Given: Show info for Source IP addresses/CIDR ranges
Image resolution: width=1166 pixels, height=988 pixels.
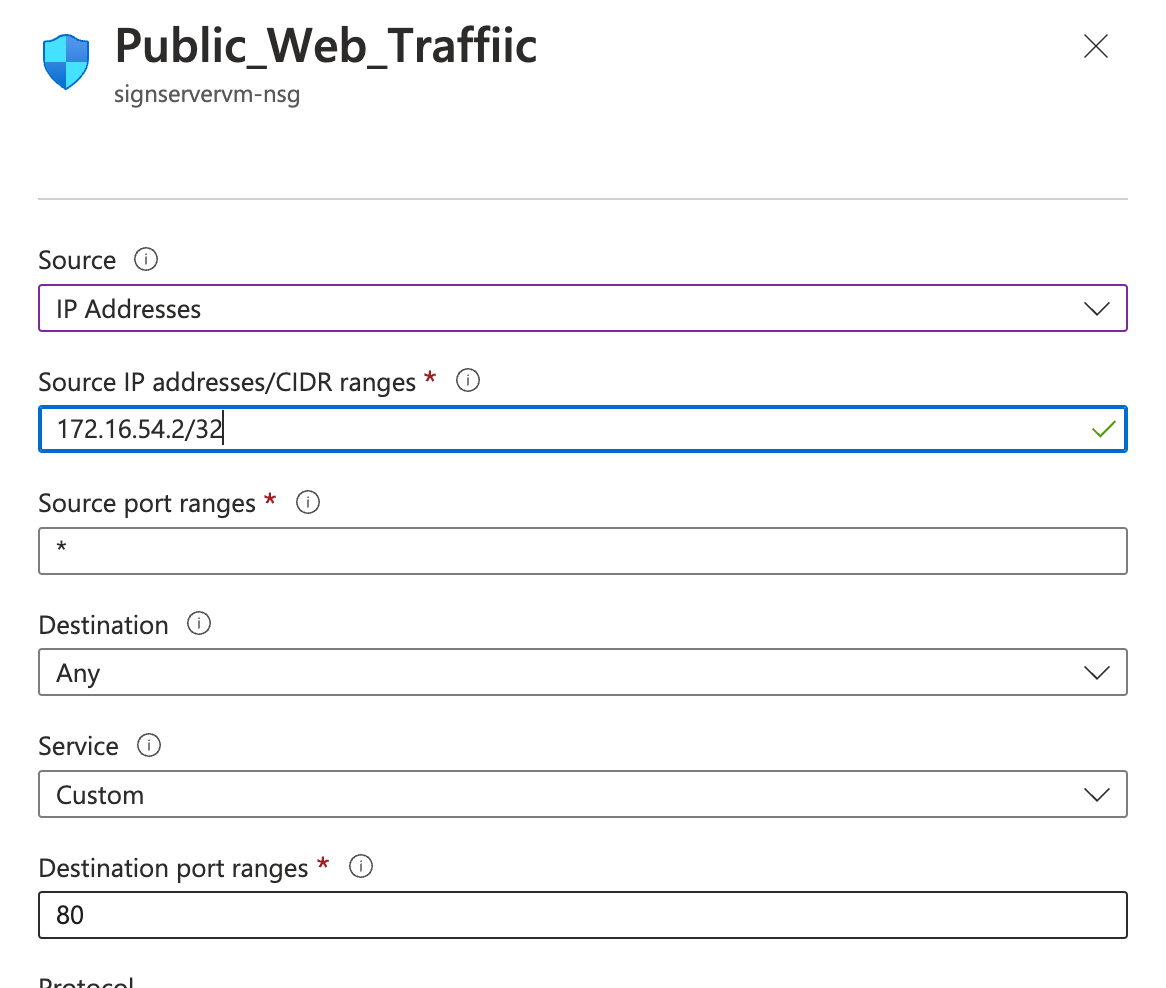Looking at the screenshot, I should point(467,381).
